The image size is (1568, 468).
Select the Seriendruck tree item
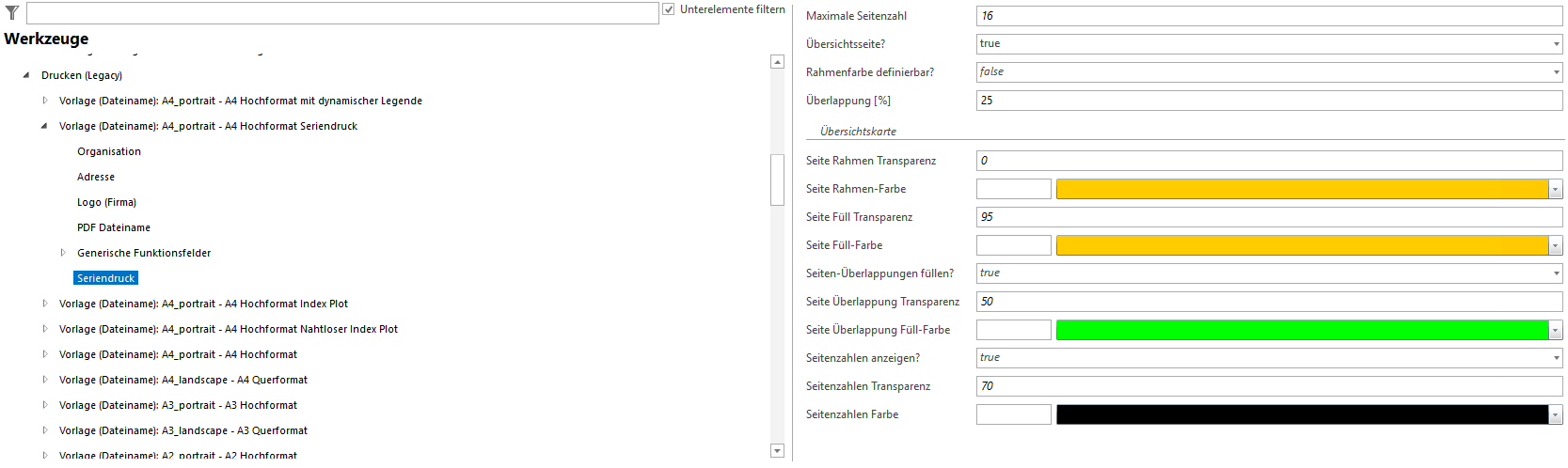(x=106, y=278)
